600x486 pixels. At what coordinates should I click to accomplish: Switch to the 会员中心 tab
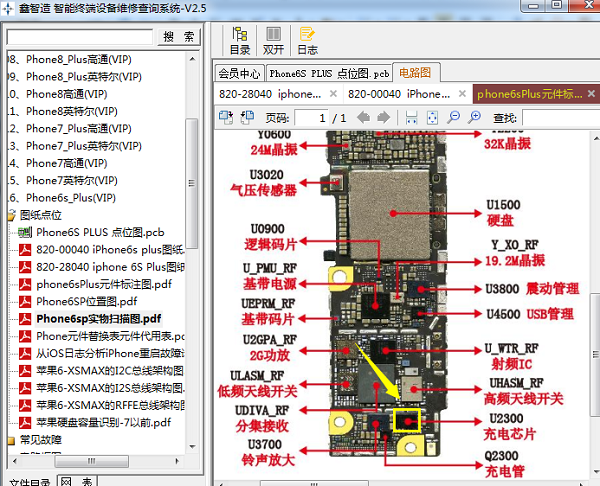pyautogui.click(x=239, y=73)
